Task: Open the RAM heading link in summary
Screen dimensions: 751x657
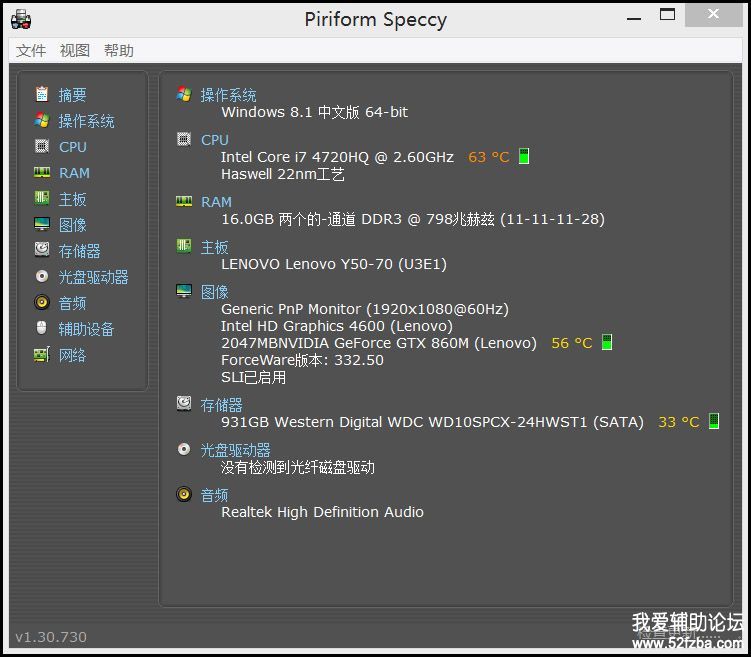Action: pos(216,202)
